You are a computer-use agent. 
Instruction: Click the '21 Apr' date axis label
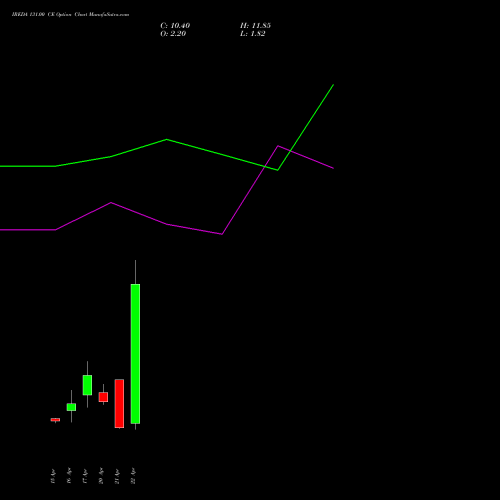[117, 476]
